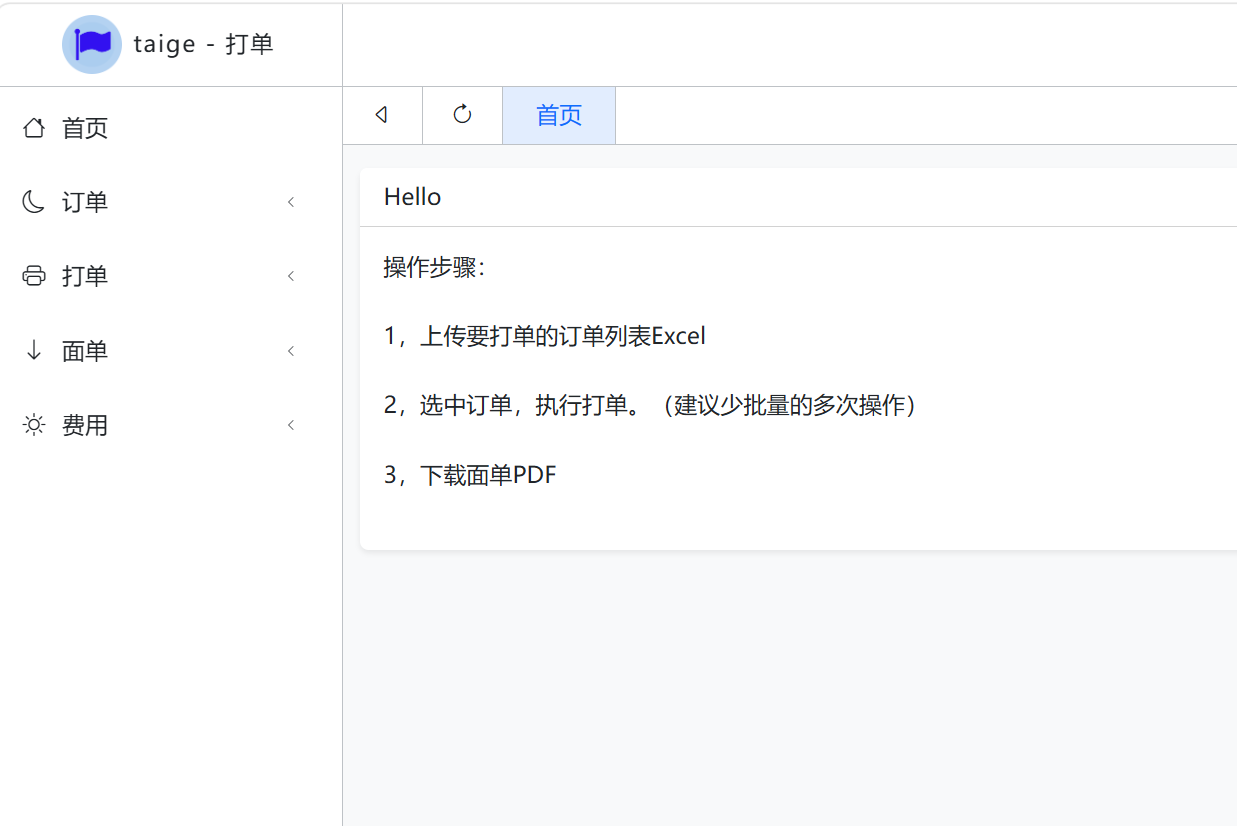This screenshot has height=826, width=1237.
Task: Open 首页 in the sidebar menu
Action: click(85, 128)
